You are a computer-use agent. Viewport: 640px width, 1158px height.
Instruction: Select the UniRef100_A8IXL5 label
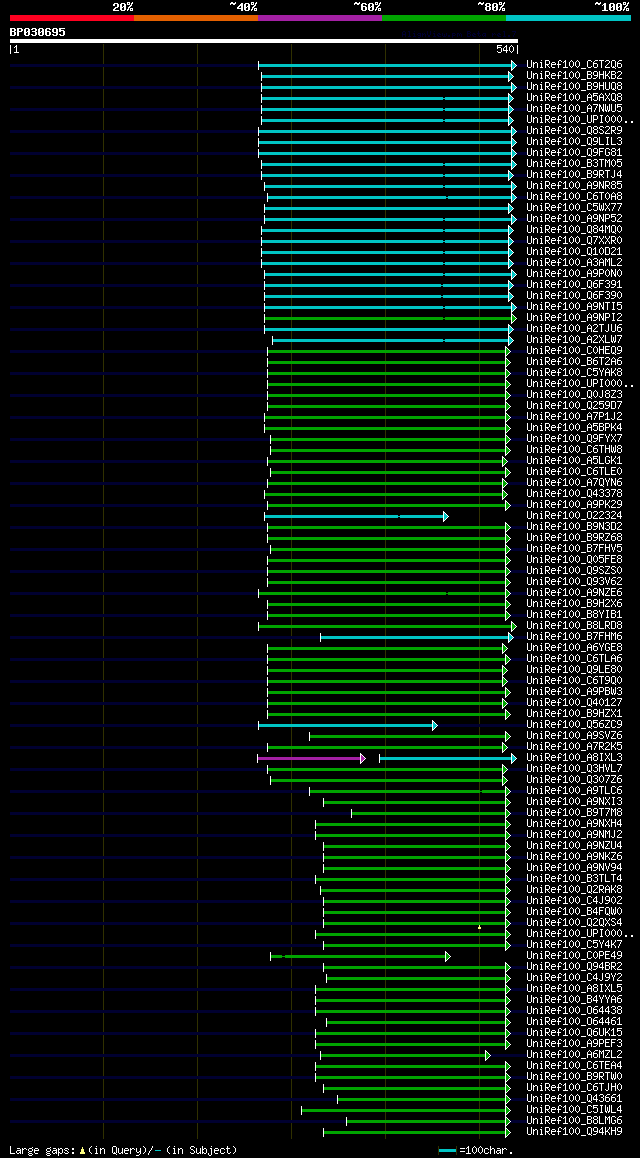pos(574,989)
